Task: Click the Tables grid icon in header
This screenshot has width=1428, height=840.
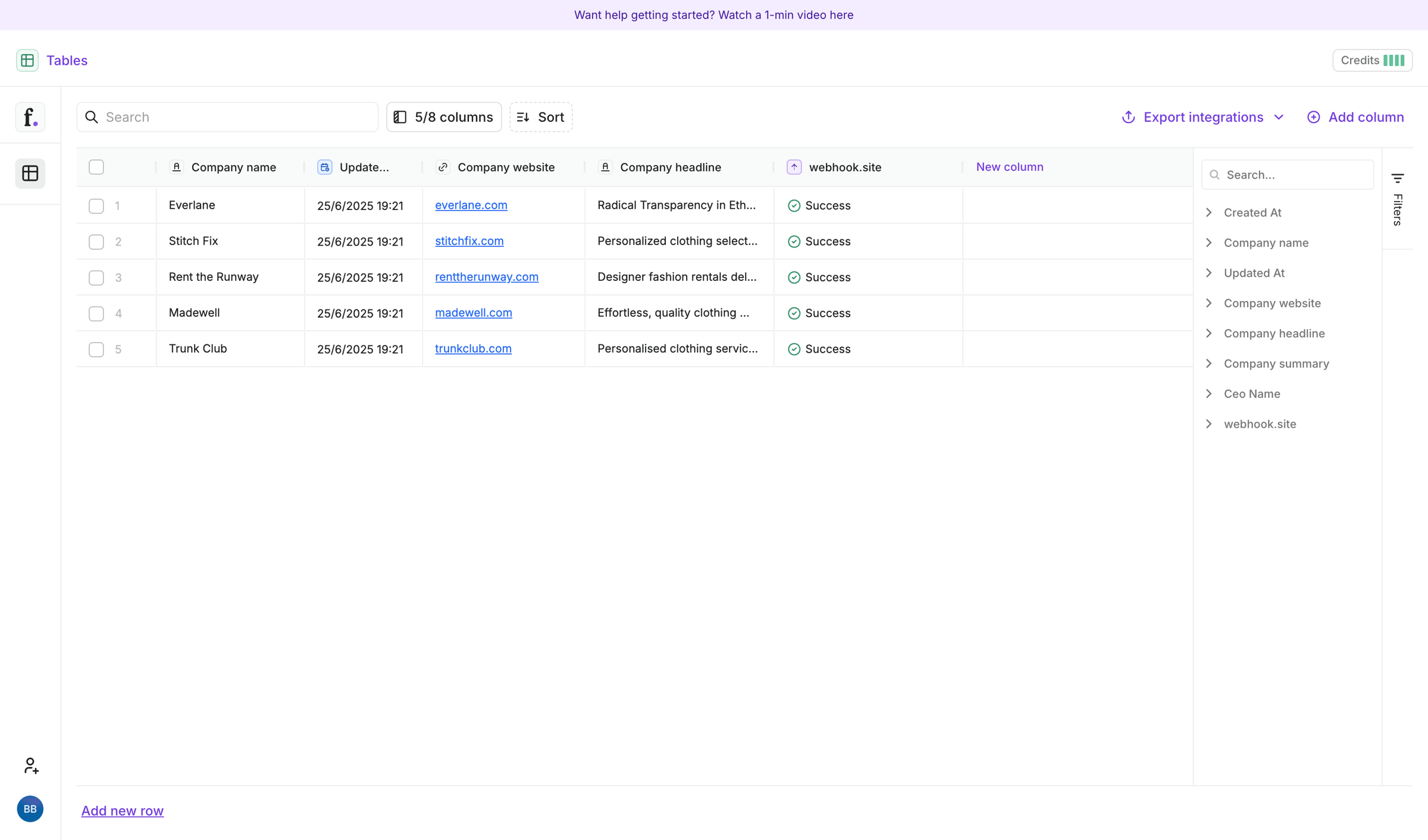Action: [27, 60]
